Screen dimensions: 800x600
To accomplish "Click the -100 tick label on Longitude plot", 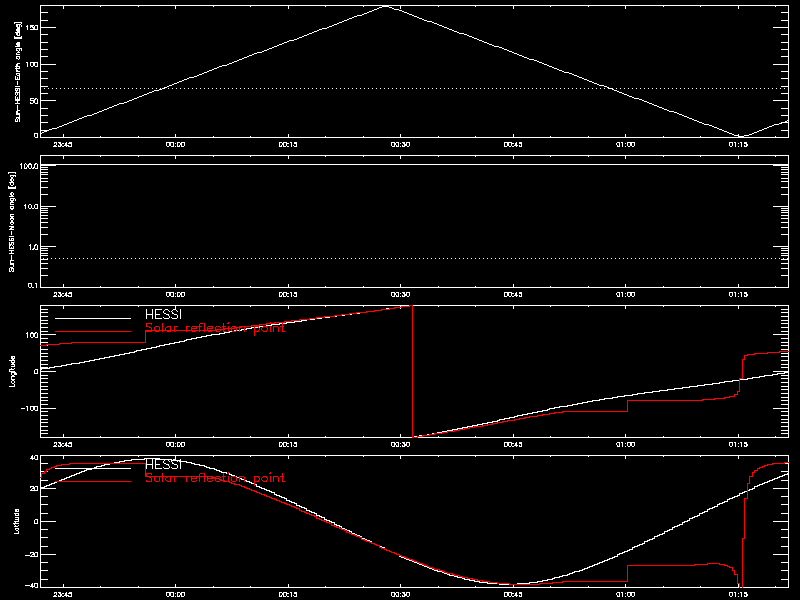I will pyautogui.click(x=30, y=409).
